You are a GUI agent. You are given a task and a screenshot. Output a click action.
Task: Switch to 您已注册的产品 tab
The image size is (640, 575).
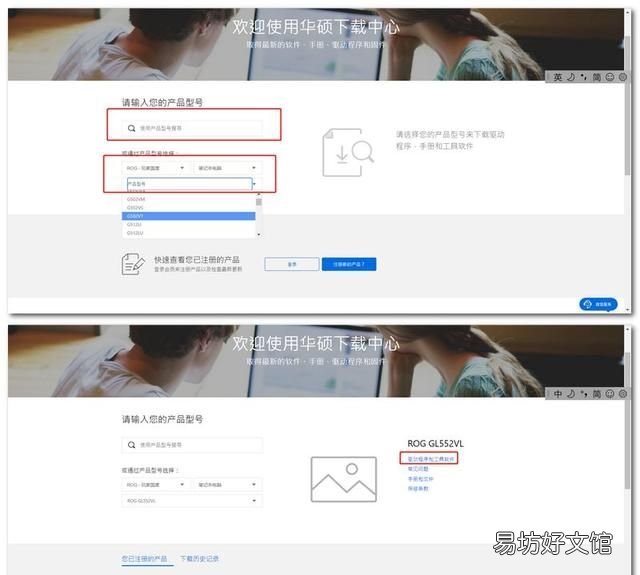point(144,558)
